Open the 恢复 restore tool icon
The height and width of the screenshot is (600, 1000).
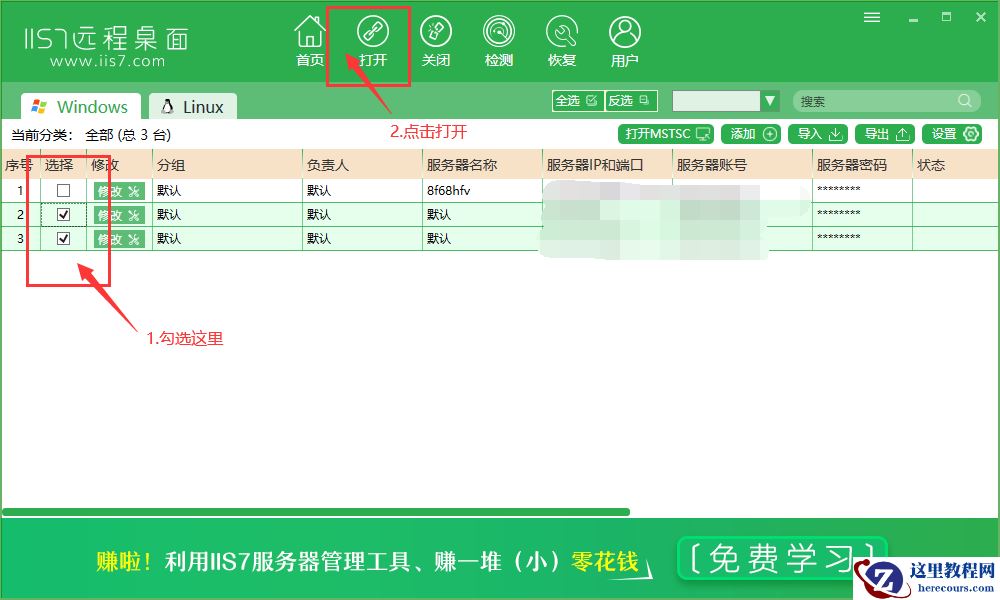click(x=562, y=41)
